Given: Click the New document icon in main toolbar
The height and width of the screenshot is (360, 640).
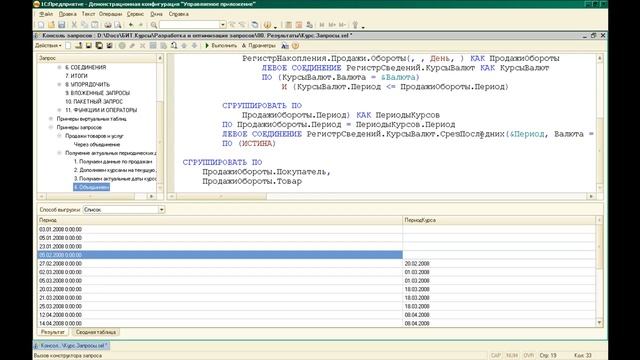Looking at the screenshot, I should (41, 25).
